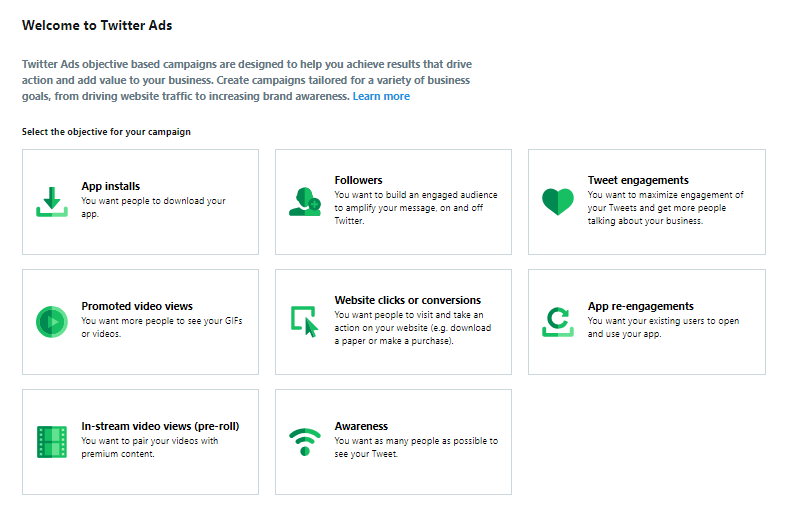The image size is (788, 519).
Task: Choose Website clicks or conversions title
Action: (408, 300)
